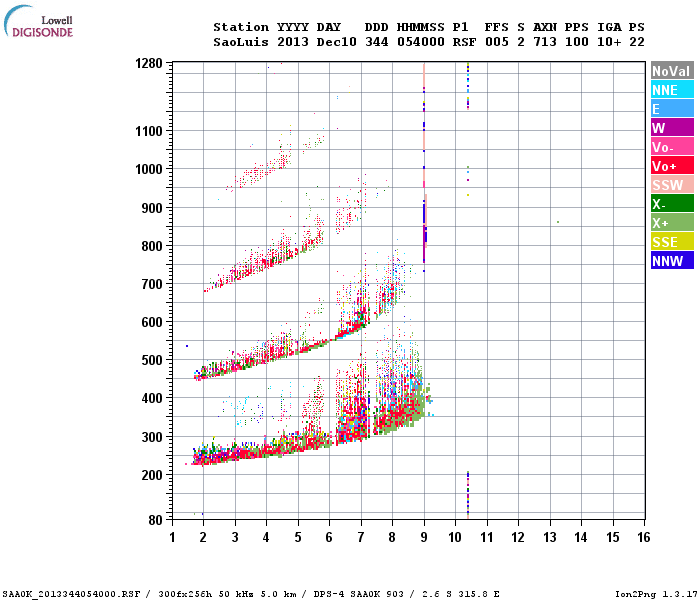Click frequency axis label 13
This screenshot has height=600, width=700.
[x=550, y=537]
